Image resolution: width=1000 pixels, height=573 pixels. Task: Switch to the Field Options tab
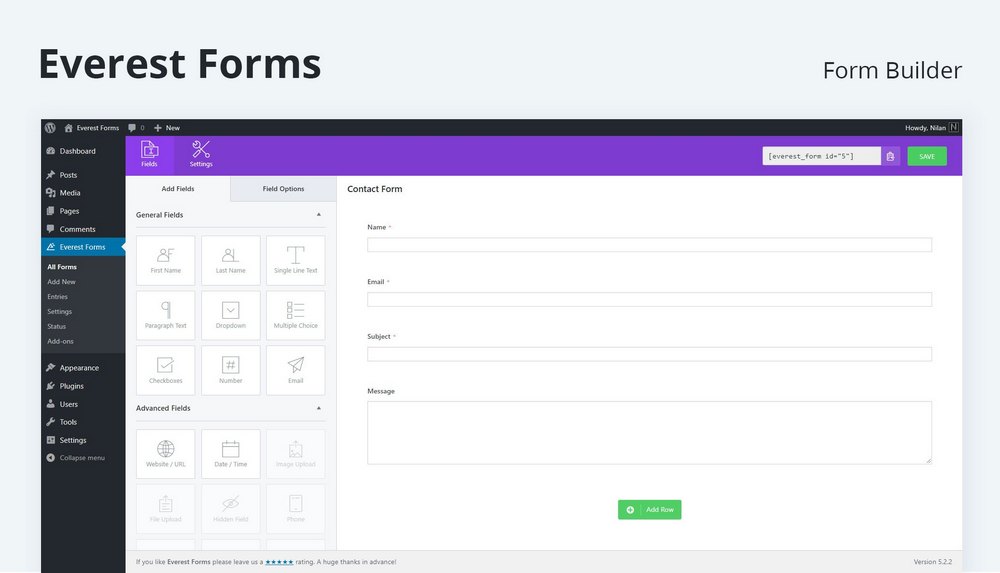click(283, 189)
